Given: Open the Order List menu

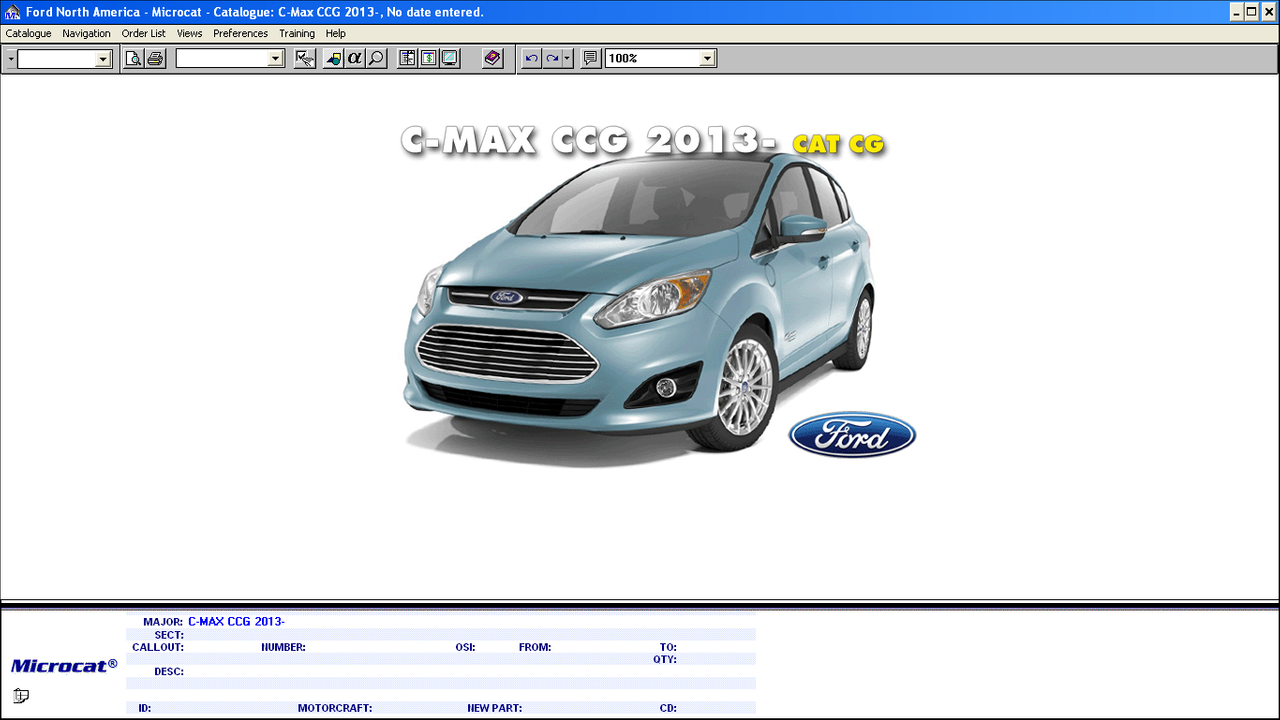Looking at the screenshot, I should [x=144, y=33].
